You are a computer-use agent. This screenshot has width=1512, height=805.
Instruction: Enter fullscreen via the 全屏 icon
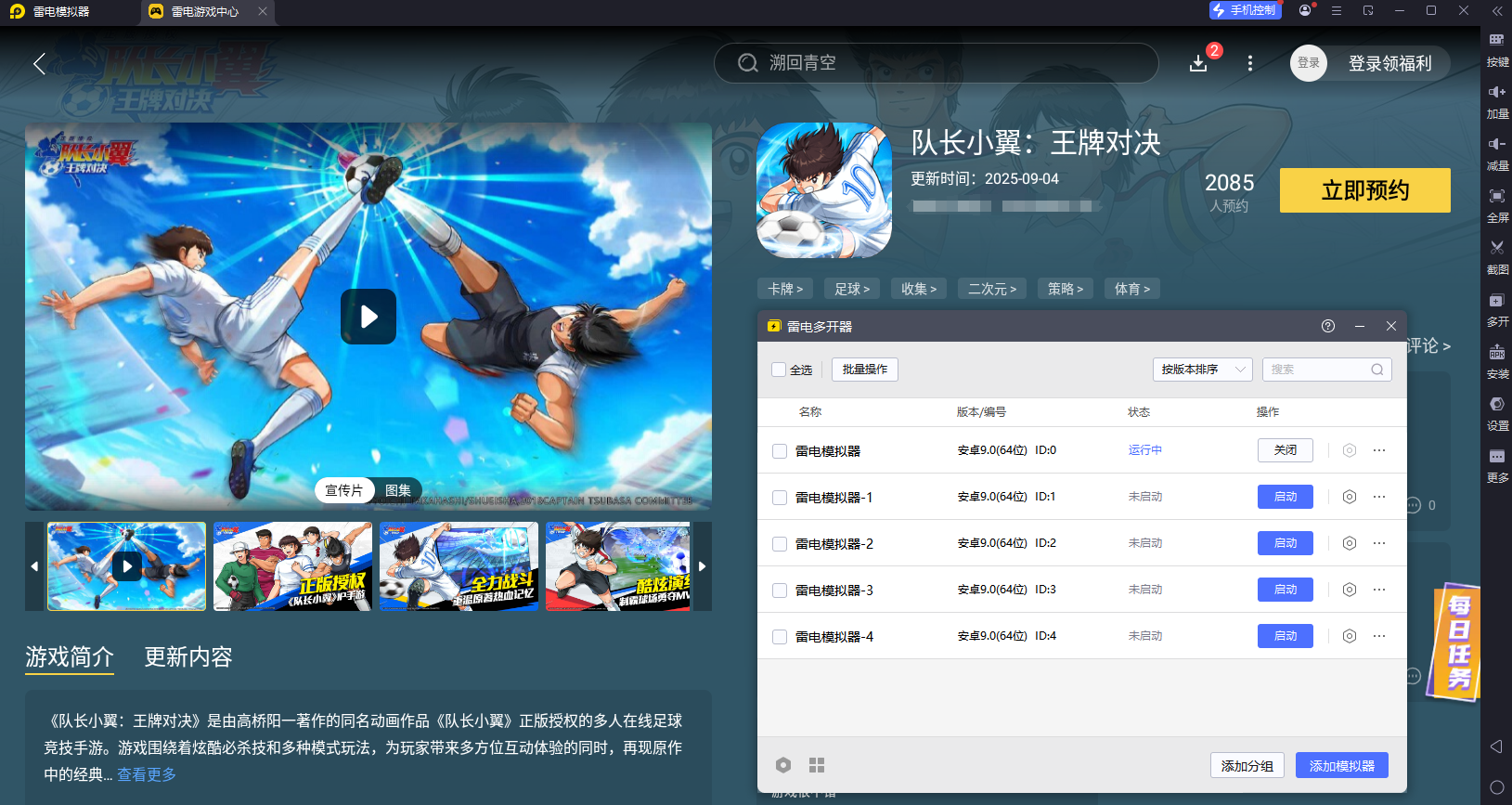coord(1497,197)
